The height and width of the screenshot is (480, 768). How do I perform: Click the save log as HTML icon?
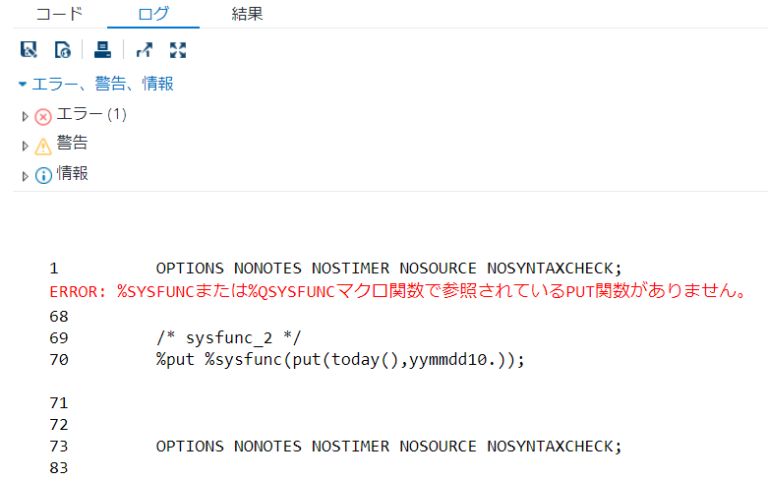(62, 50)
